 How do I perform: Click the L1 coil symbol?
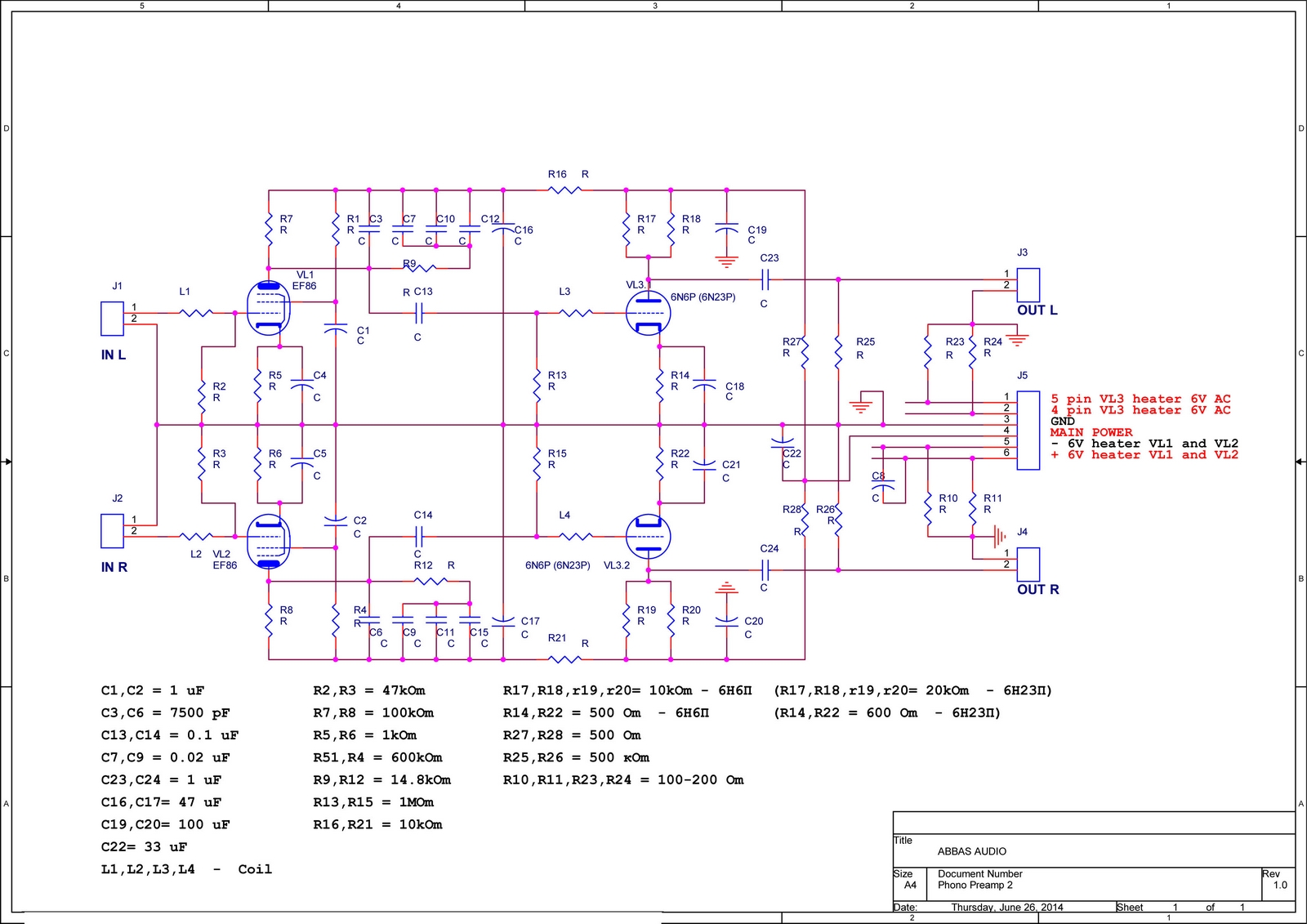pyautogui.click(x=195, y=313)
